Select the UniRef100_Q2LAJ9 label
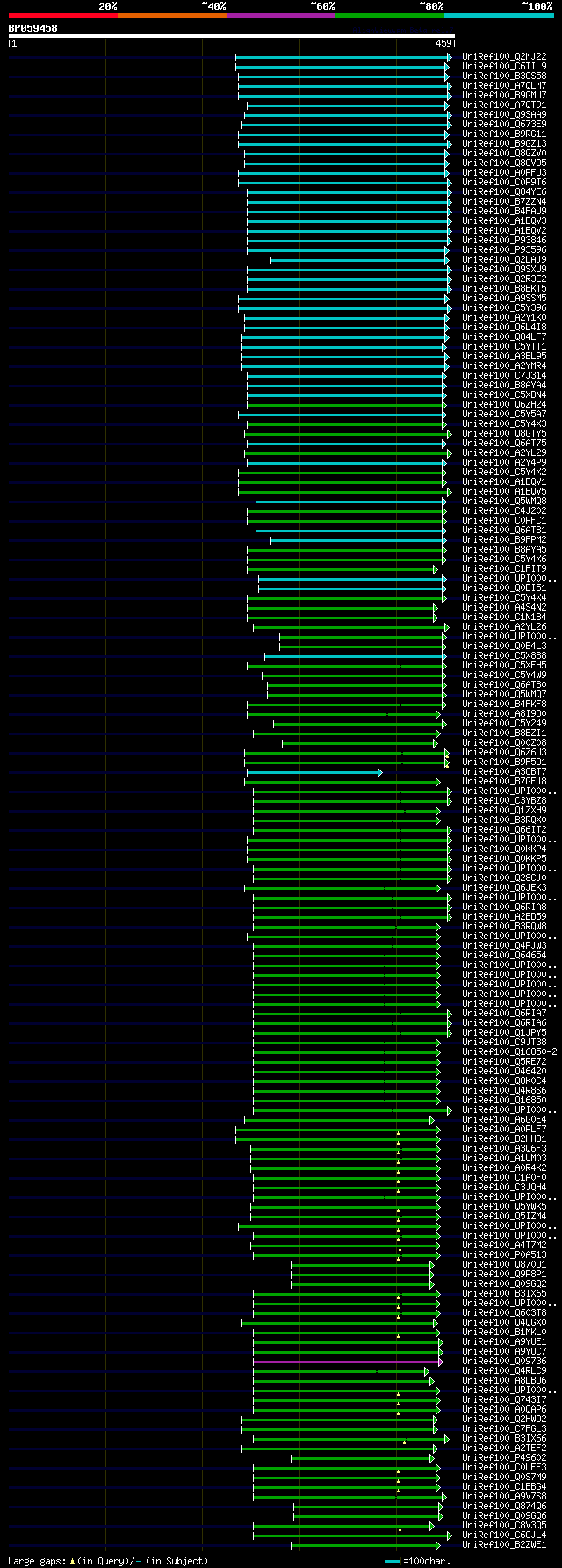This screenshot has height=1568, width=562. [x=505, y=259]
